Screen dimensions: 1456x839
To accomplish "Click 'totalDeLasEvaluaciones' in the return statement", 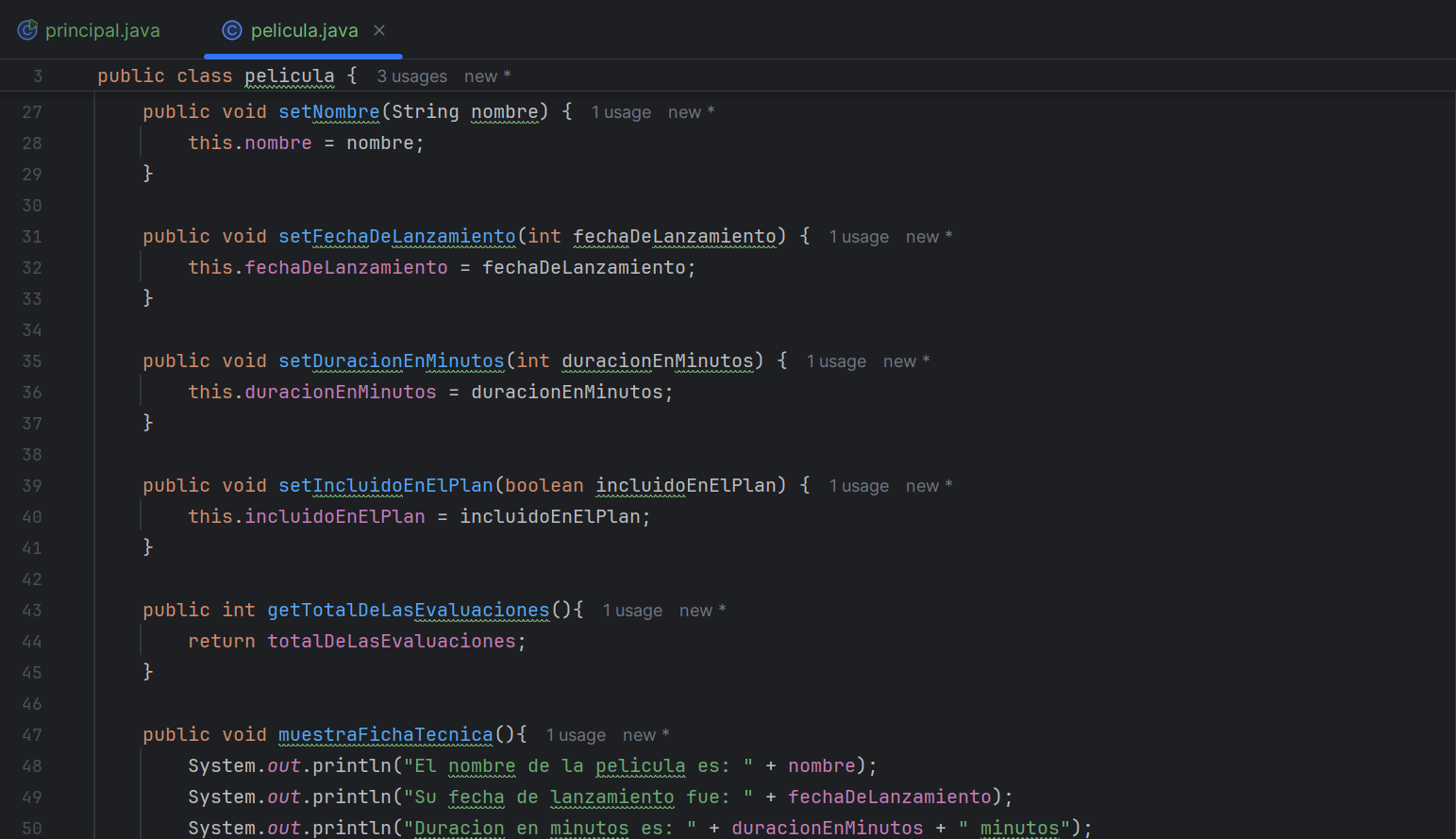I will 392,641.
